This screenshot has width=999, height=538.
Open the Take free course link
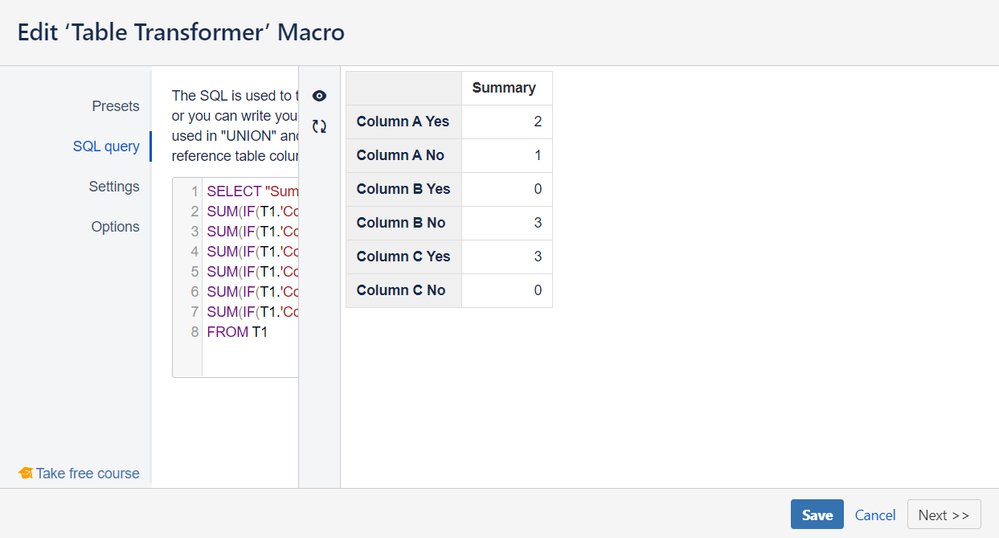[x=88, y=473]
